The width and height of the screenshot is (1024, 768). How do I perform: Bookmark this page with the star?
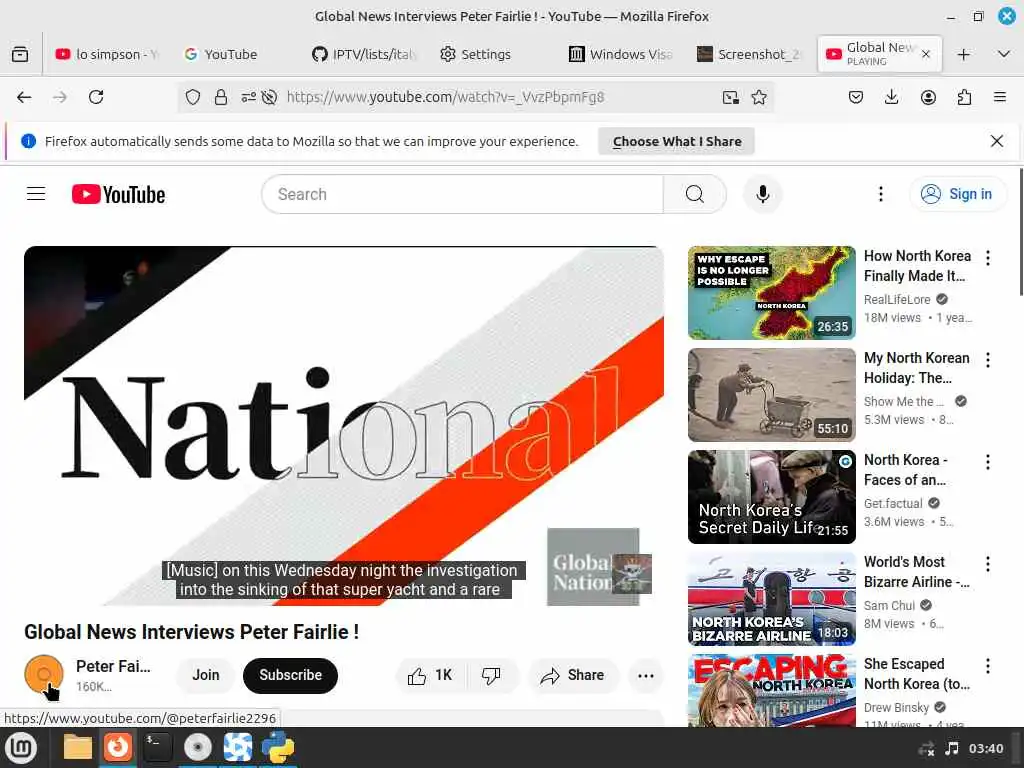pyautogui.click(x=759, y=97)
